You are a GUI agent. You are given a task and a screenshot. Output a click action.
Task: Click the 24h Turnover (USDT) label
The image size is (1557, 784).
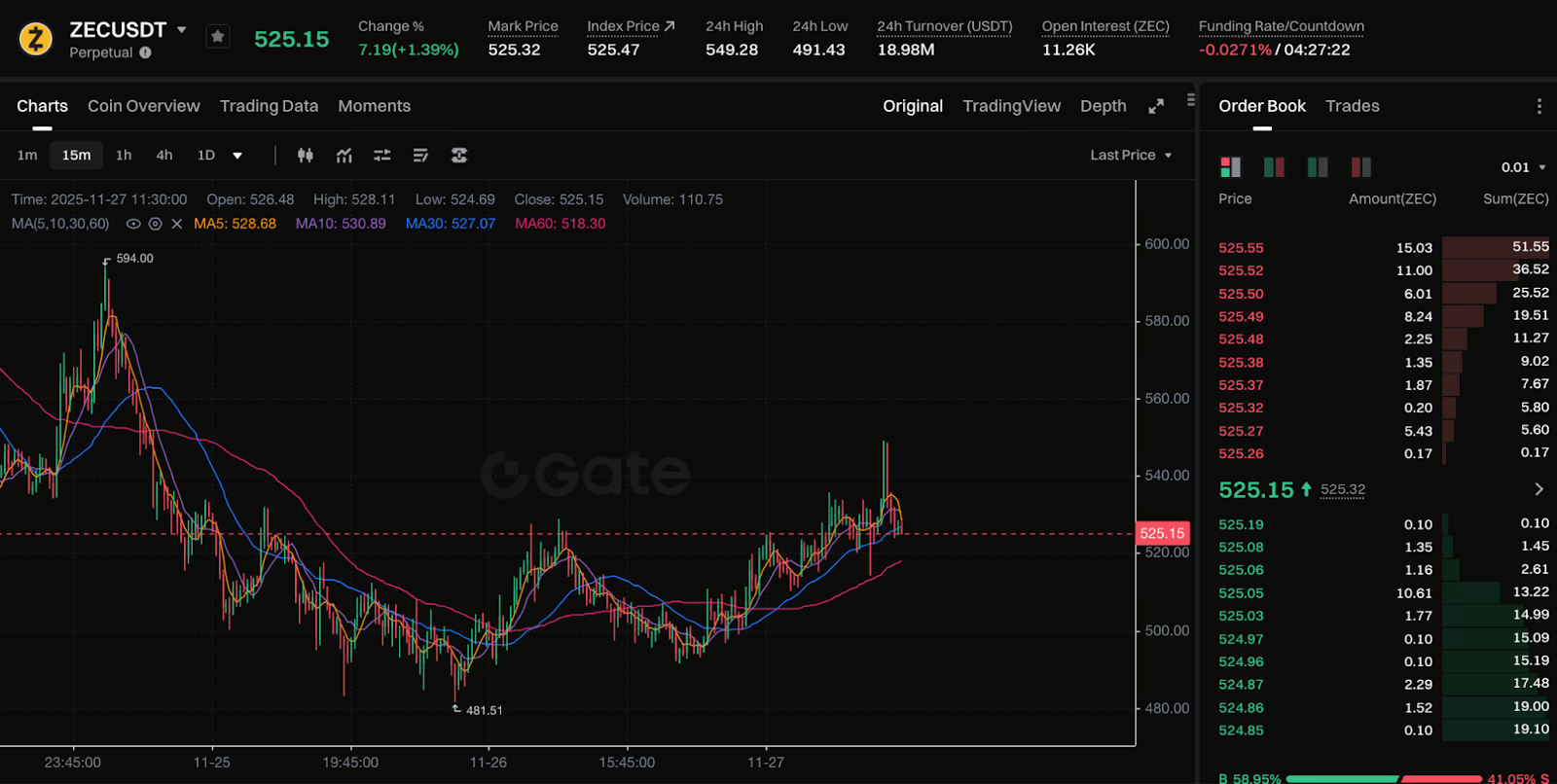[944, 26]
